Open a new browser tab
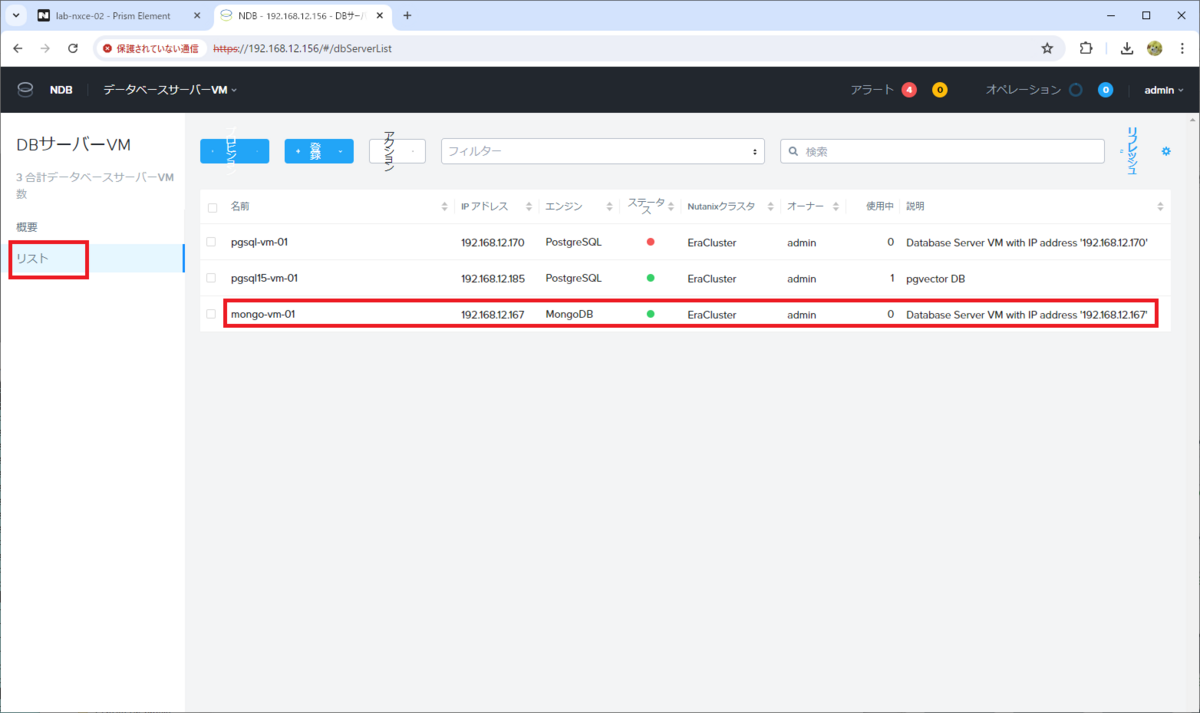This screenshot has height=713, width=1200. pos(407,16)
